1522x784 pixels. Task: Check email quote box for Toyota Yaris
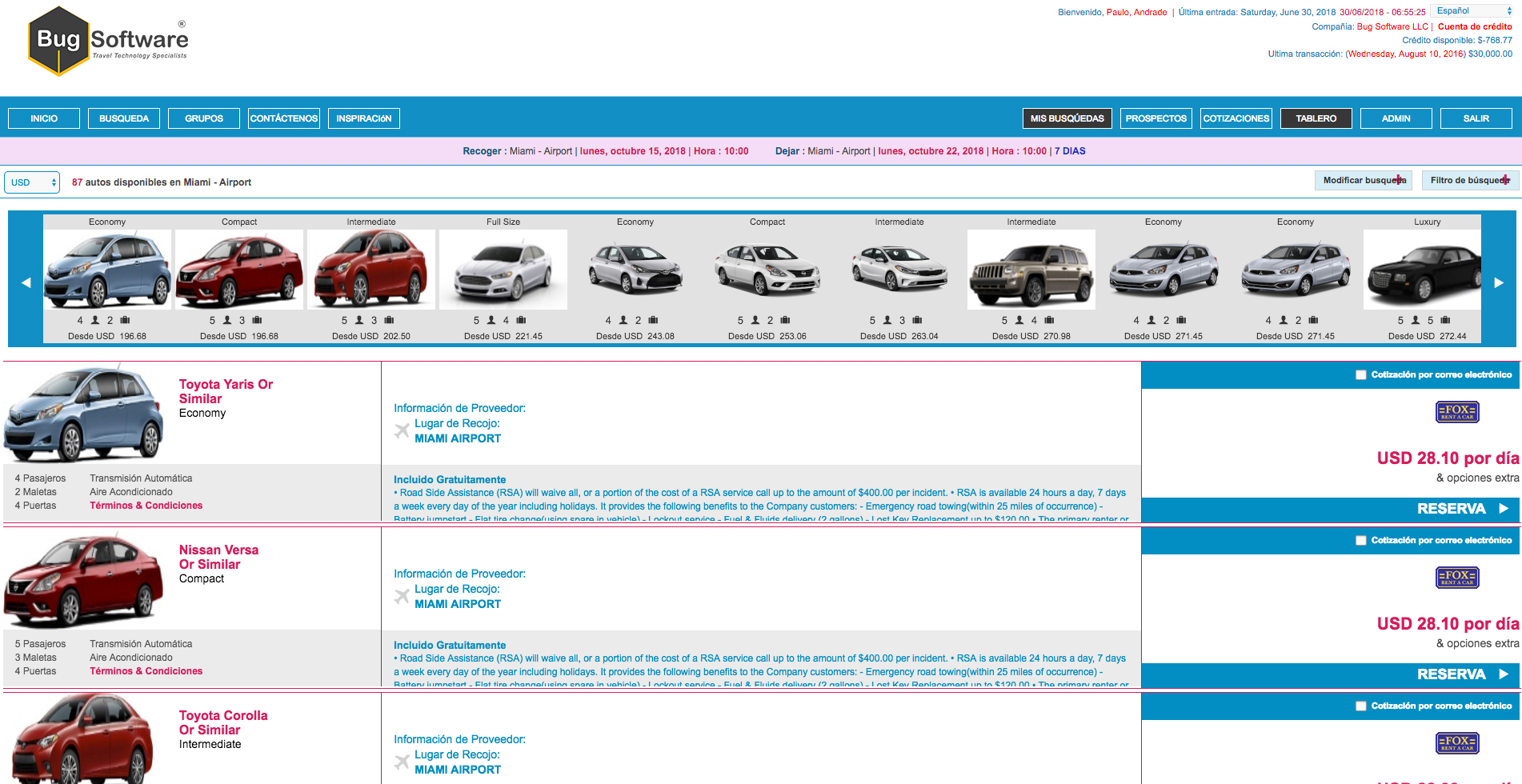pos(1360,375)
